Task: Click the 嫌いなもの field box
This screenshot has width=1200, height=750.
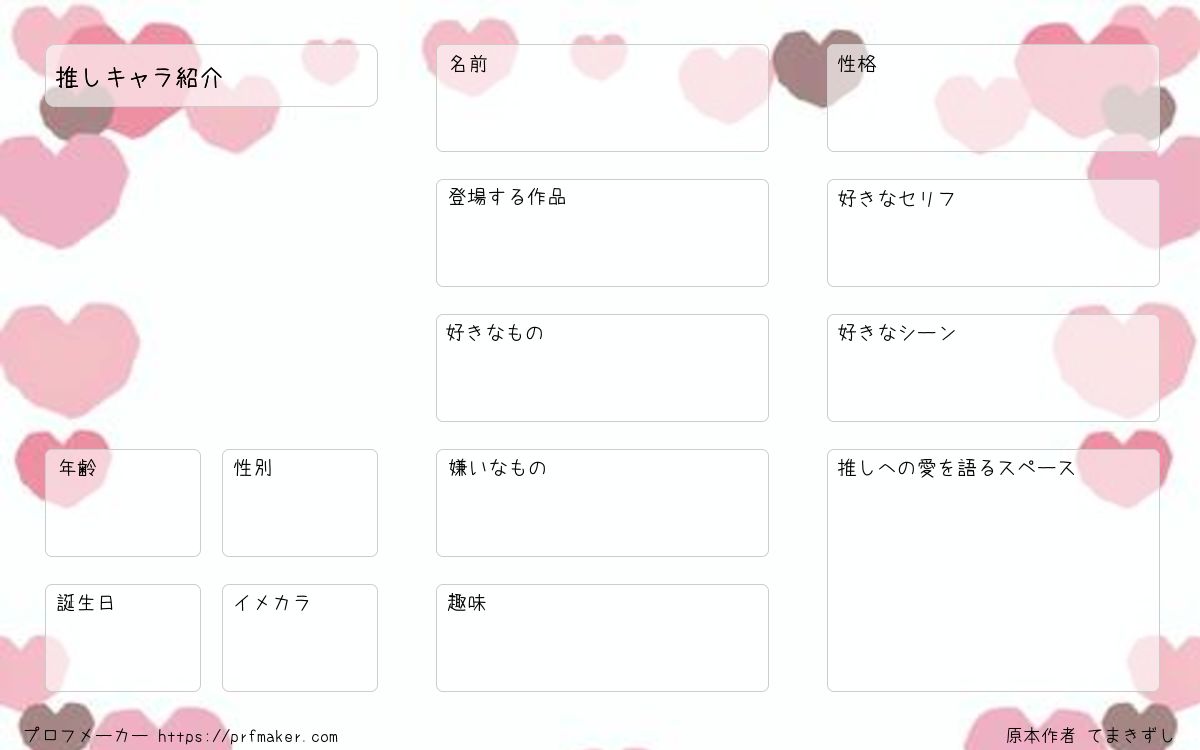Action: [602, 503]
